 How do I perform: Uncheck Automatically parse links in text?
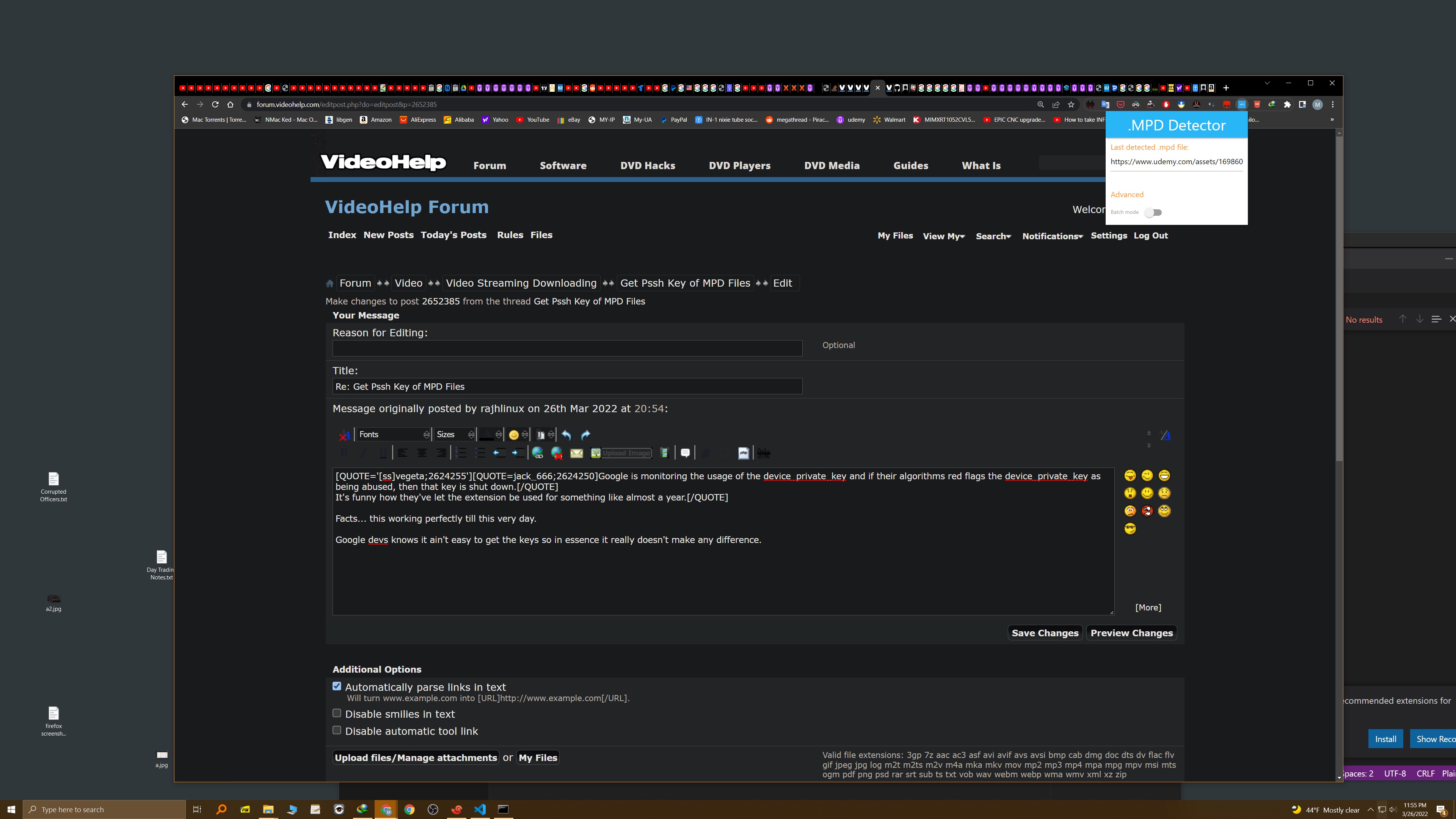tap(337, 686)
